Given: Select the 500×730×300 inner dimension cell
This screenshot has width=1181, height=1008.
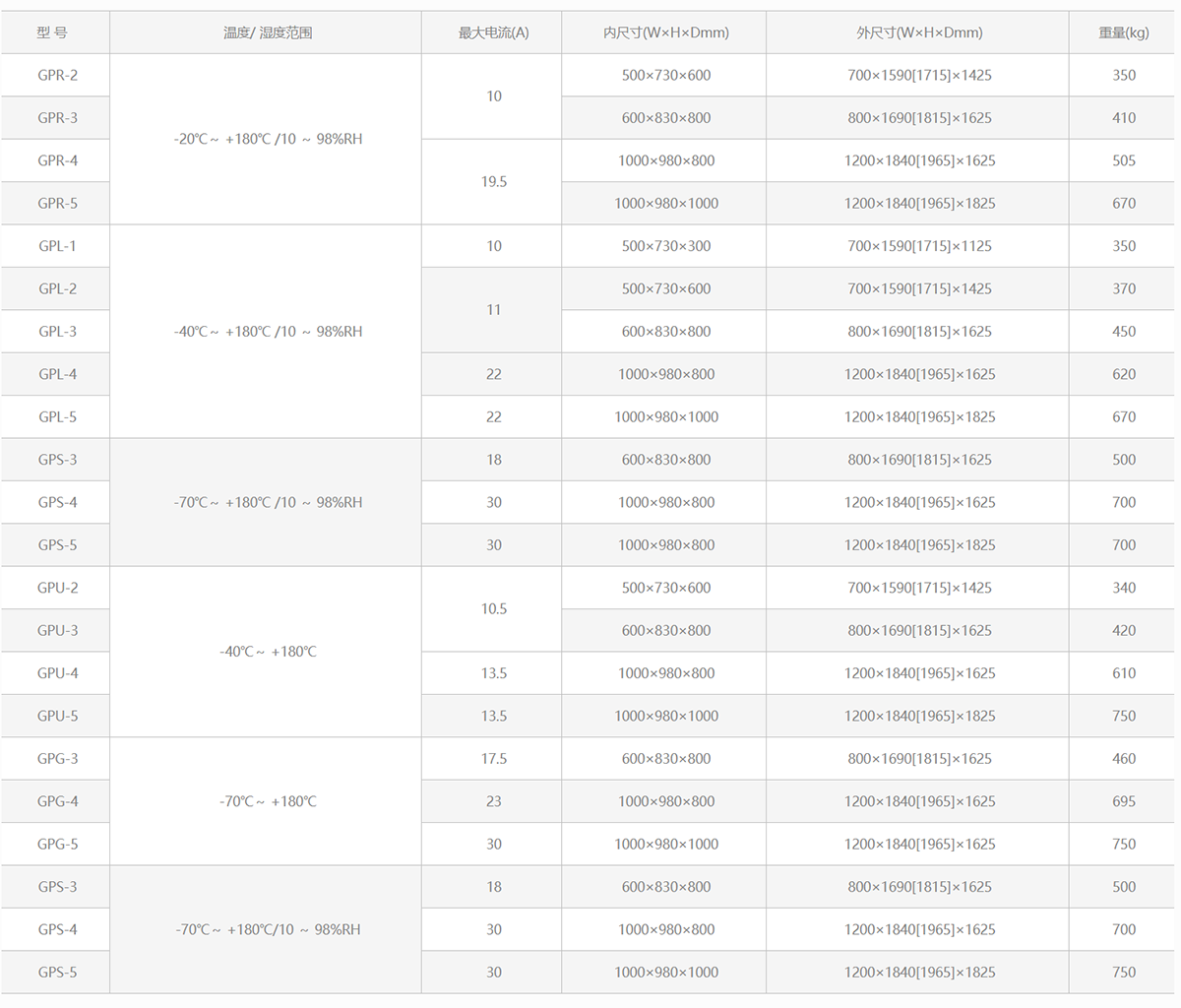Looking at the screenshot, I should (x=665, y=246).
